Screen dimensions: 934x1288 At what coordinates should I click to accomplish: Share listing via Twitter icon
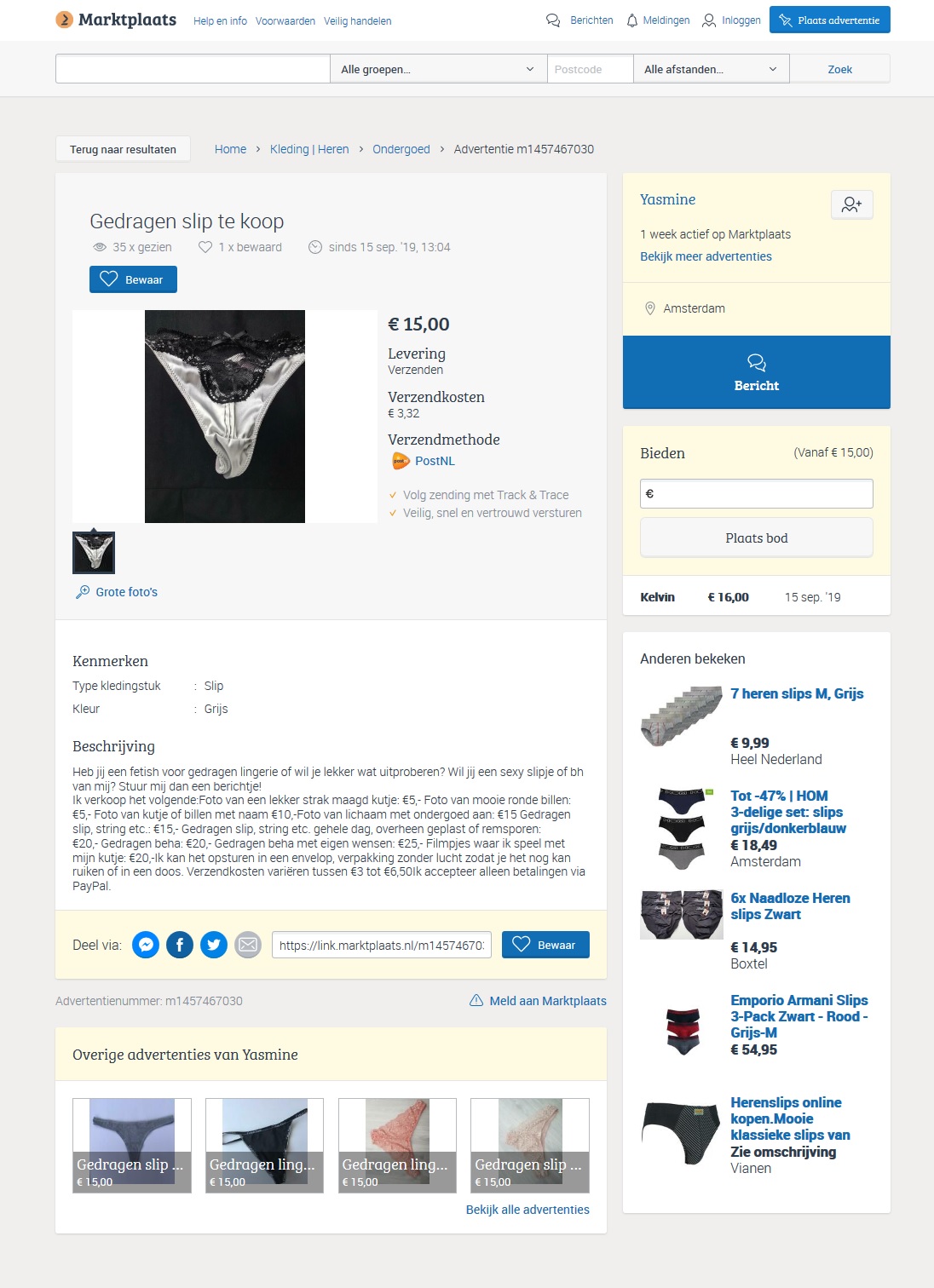214,945
